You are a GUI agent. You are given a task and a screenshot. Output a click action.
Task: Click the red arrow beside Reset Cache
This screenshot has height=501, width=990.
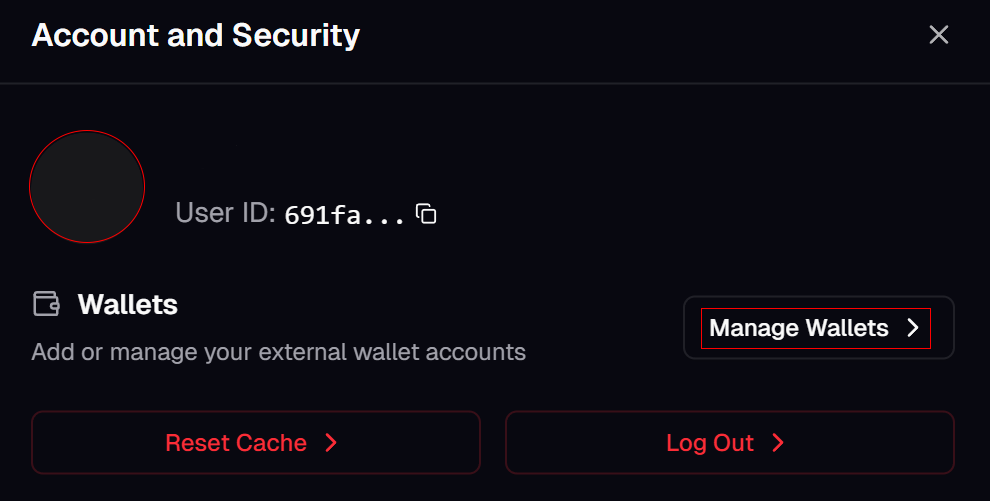coord(331,443)
